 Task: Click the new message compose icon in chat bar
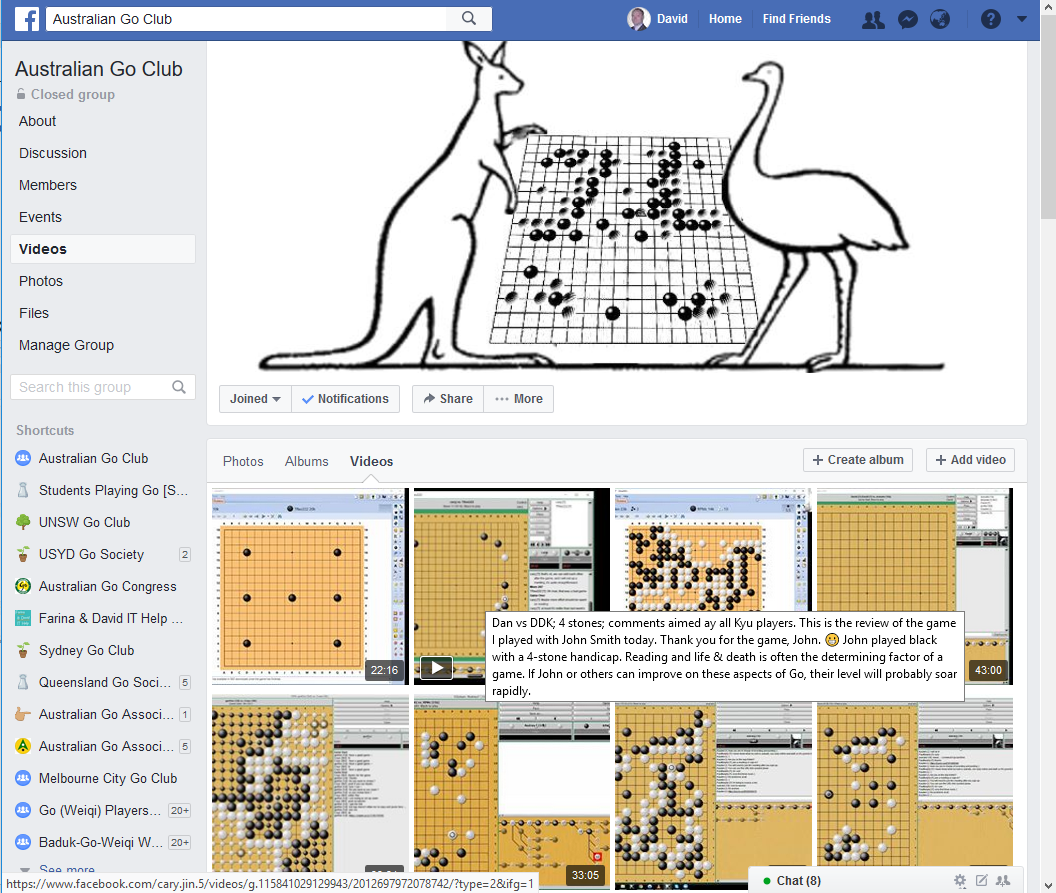[981, 880]
